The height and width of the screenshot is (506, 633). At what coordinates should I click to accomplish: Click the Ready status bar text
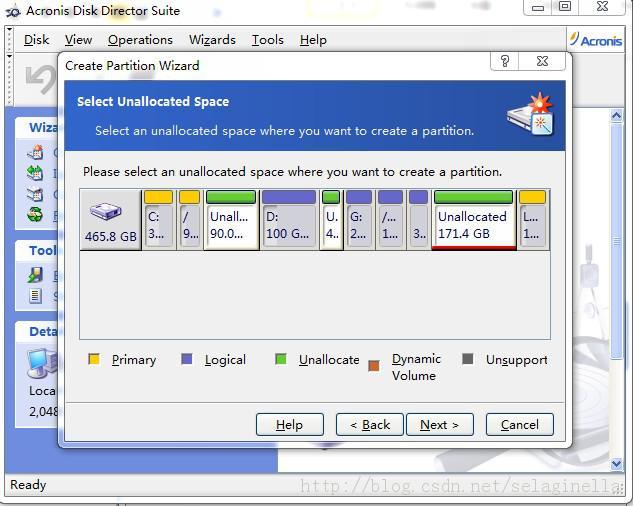coord(28,485)
